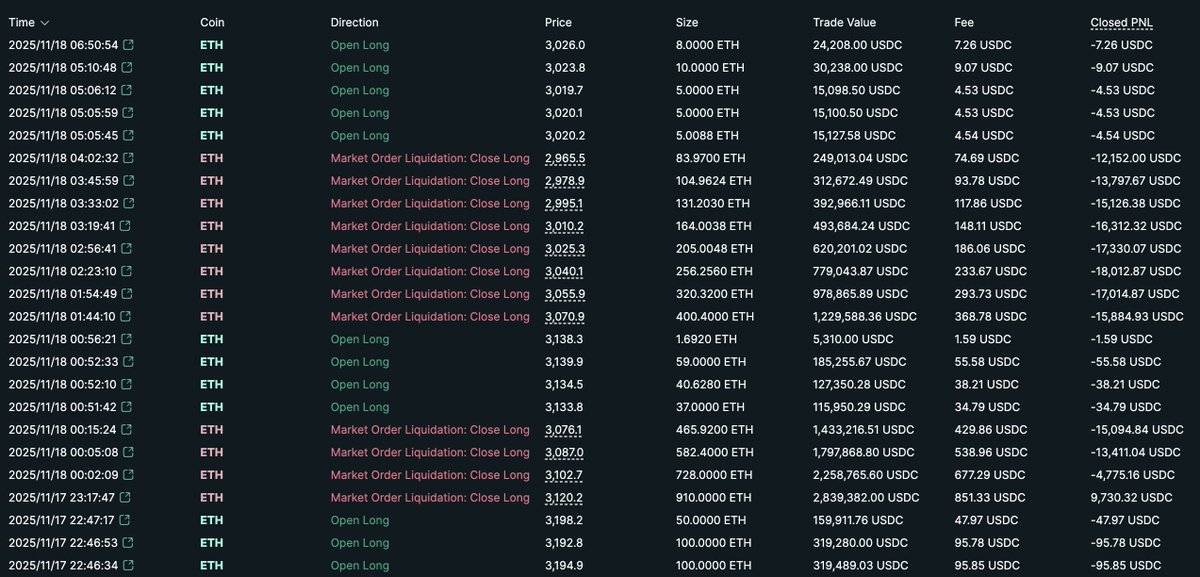The image size is (1200, 577).
Task: Sort trades using the Time column arrow
Action: 45,22
